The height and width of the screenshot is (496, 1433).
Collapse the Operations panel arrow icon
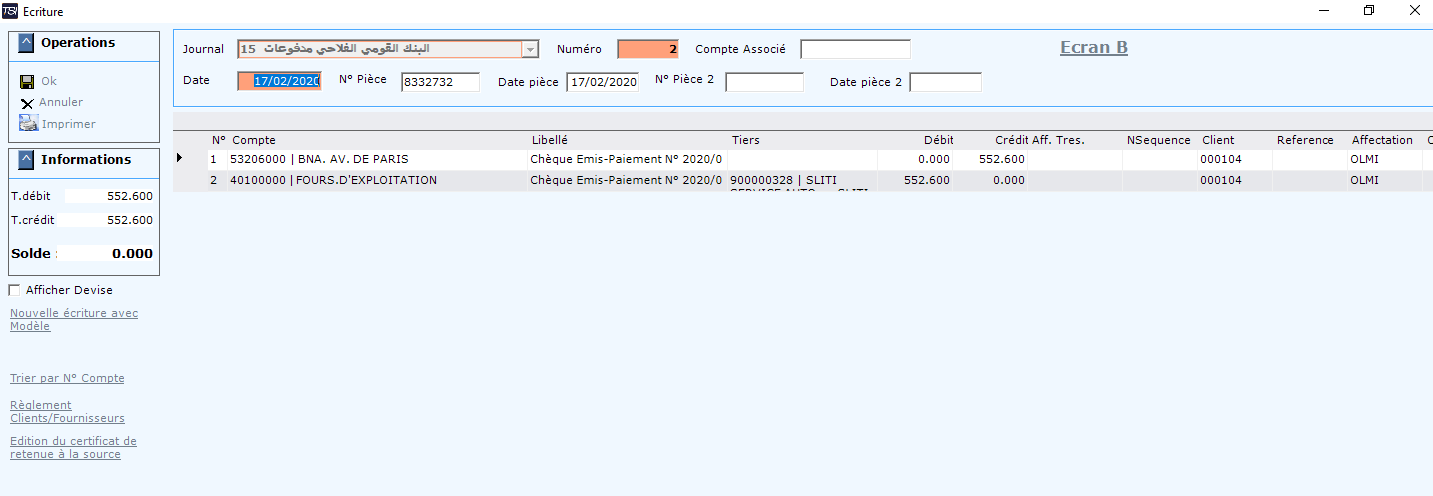(x=26, y=43)
